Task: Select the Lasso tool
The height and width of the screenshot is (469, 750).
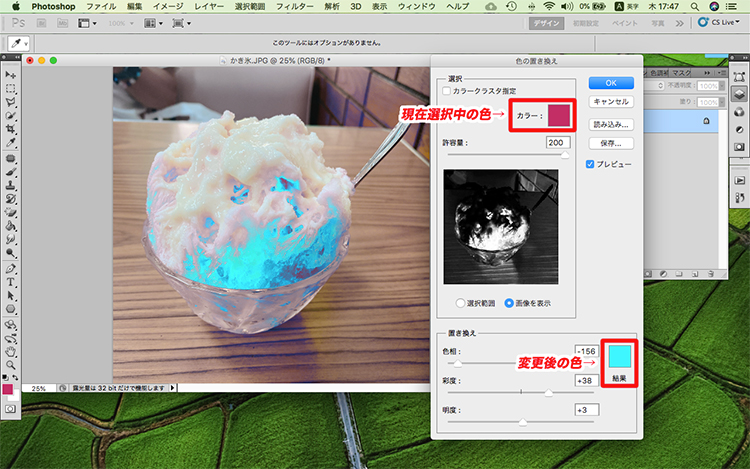Action: click(11, 102)
